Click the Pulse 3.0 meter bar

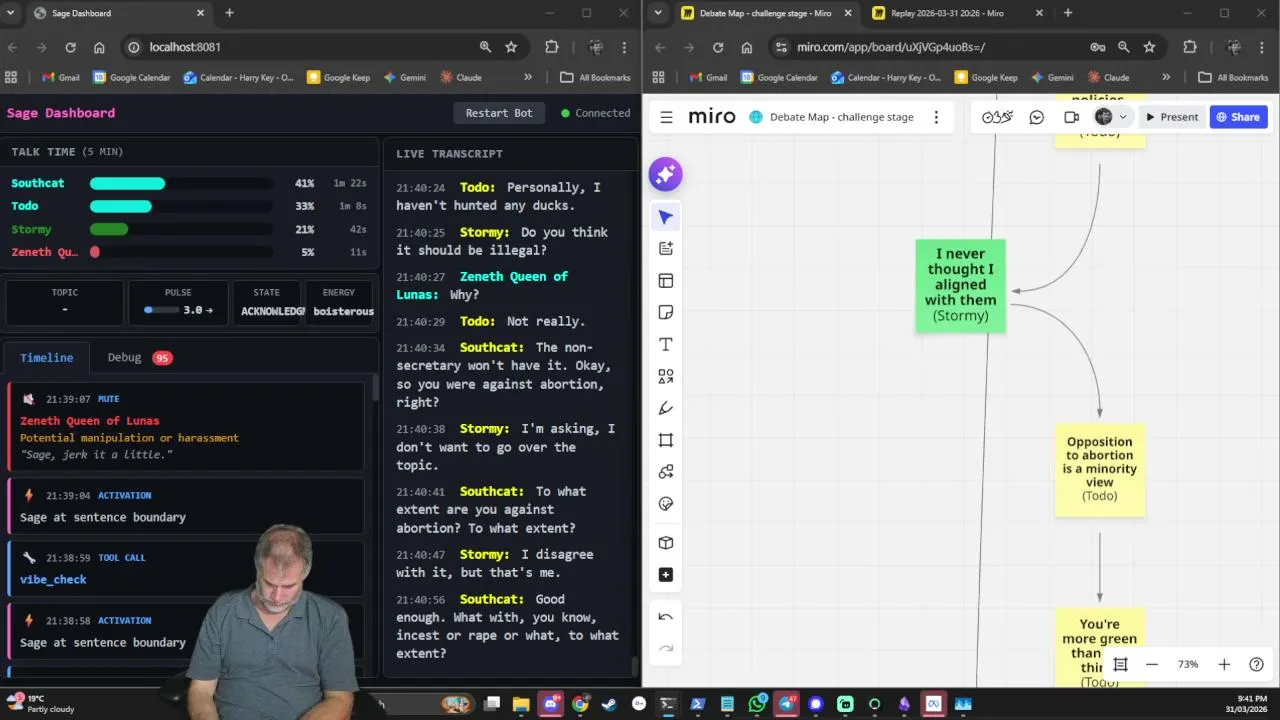pos(161,310)
